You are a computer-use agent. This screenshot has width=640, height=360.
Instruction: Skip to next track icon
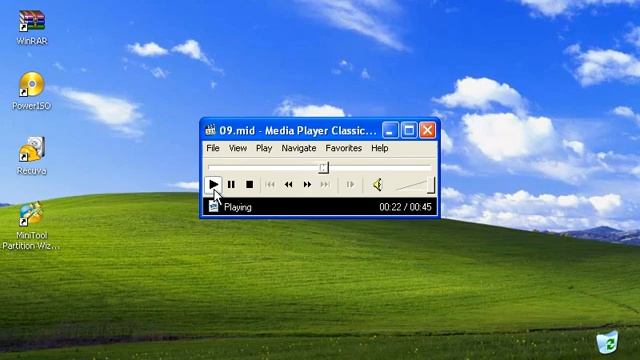pos(325,184)
